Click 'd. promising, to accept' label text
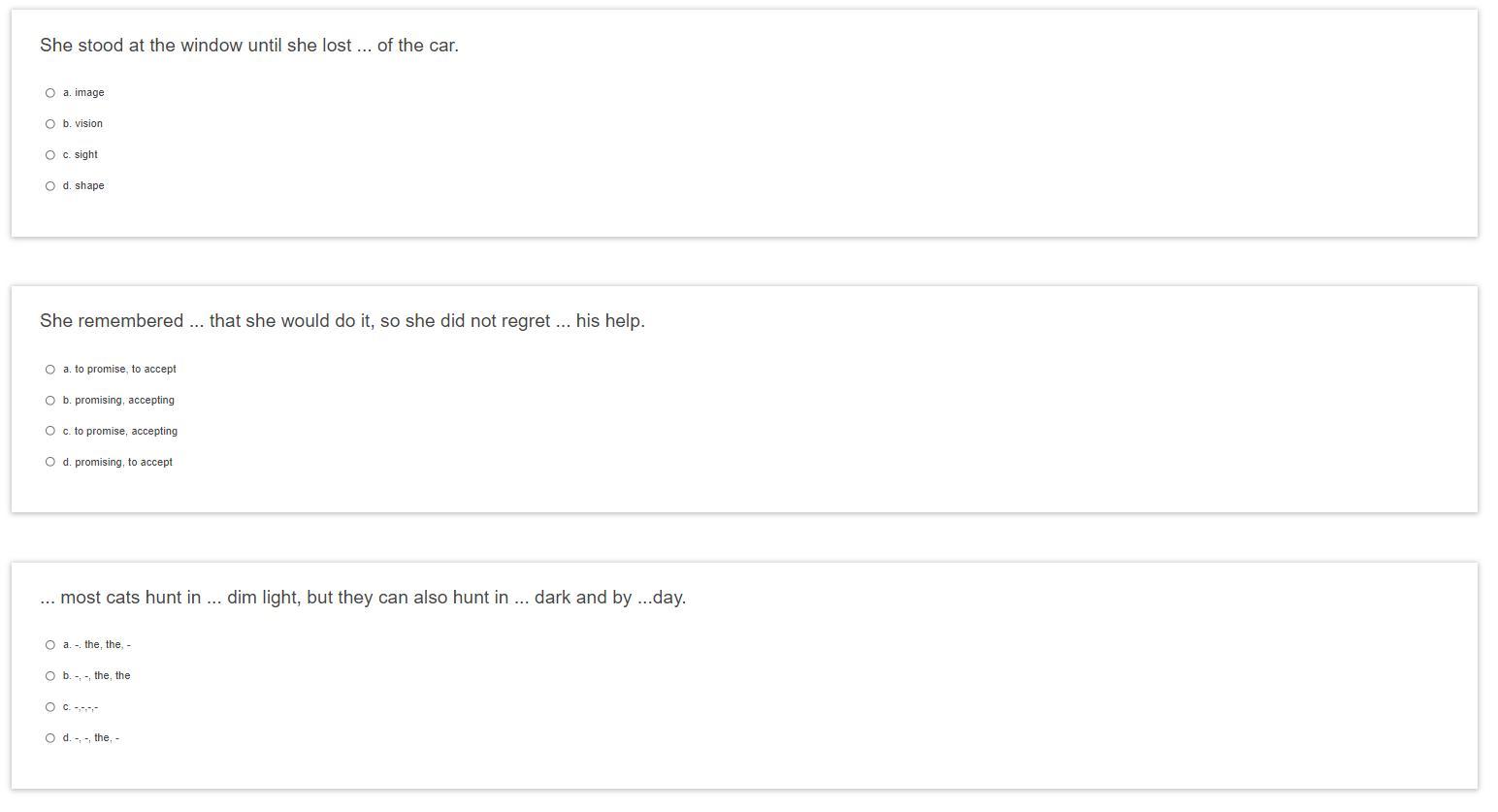Viewport: 1498px width, 812px height. click(118, 463)
